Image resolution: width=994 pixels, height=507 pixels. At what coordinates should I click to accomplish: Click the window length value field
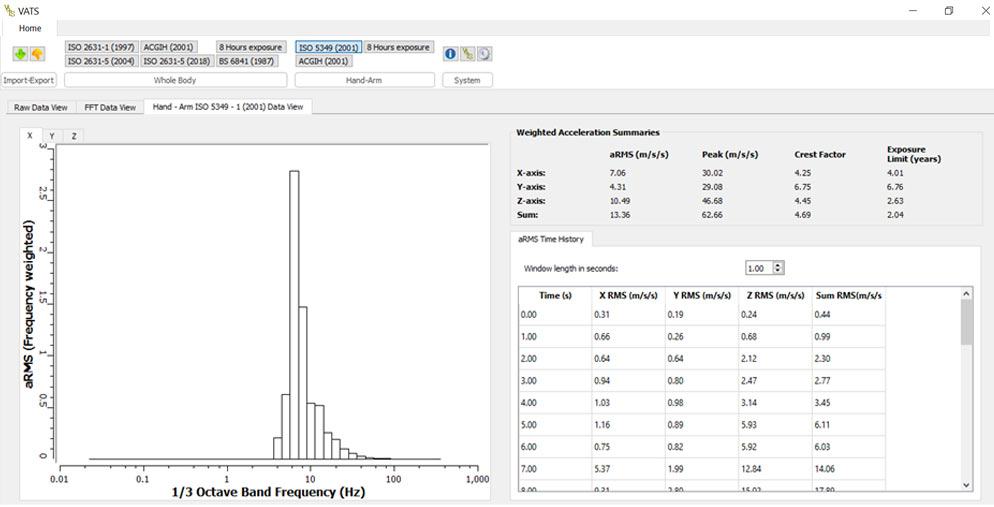759,269
